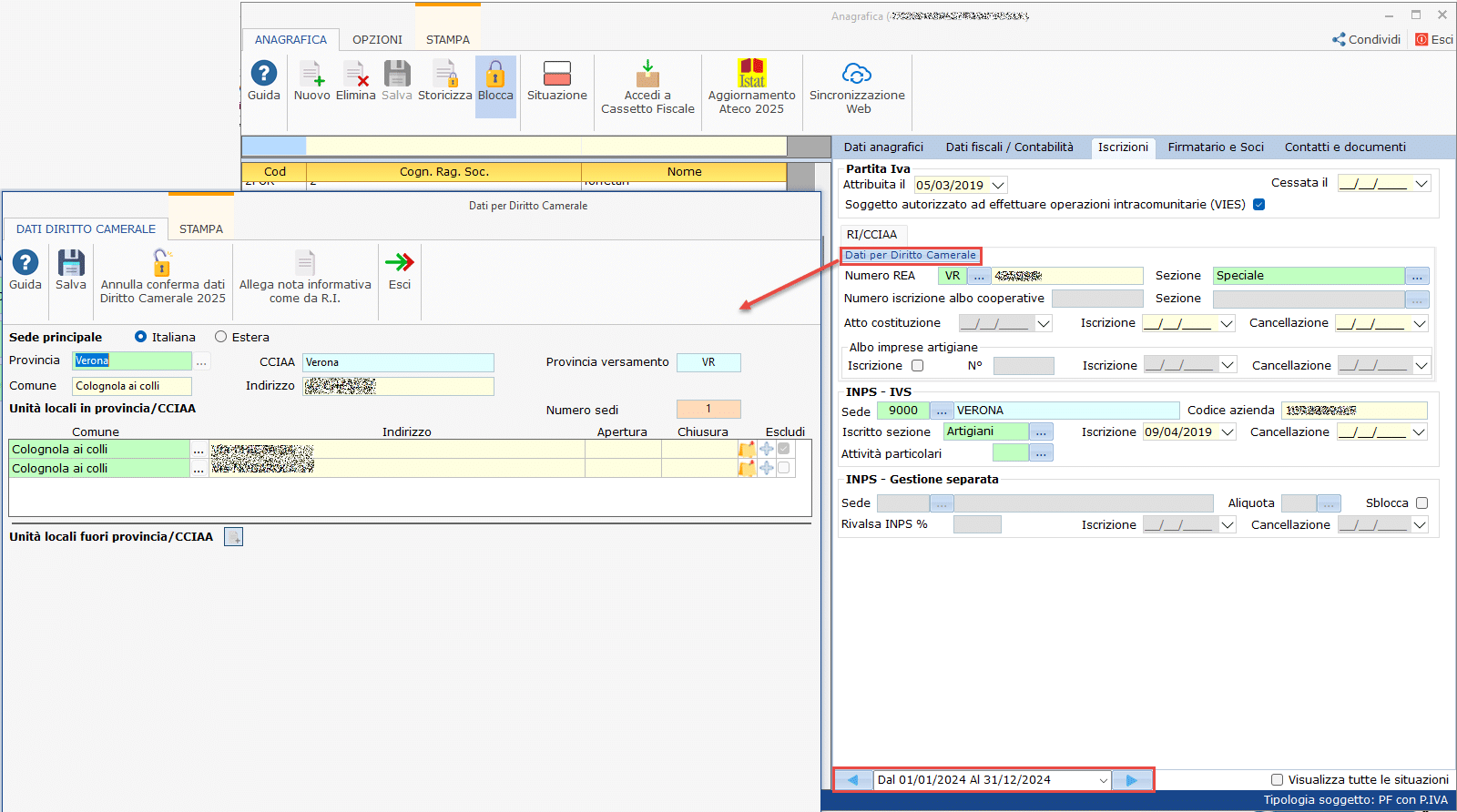Click lookup button next to Sezione Speciale
The image size is (1457, 812).
tap(1417, 276)
